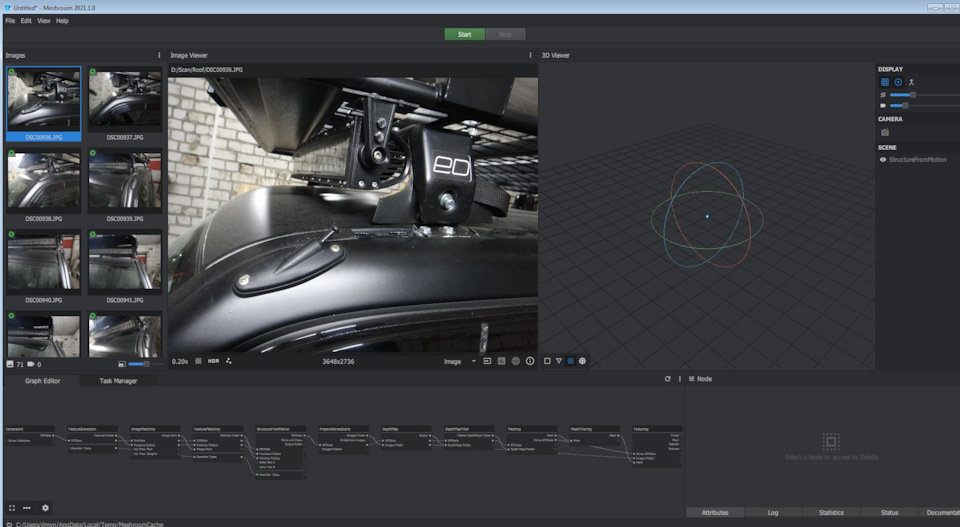Select the PrepareDenseScene node
960x527 pixels.
(x=343, y=439)
